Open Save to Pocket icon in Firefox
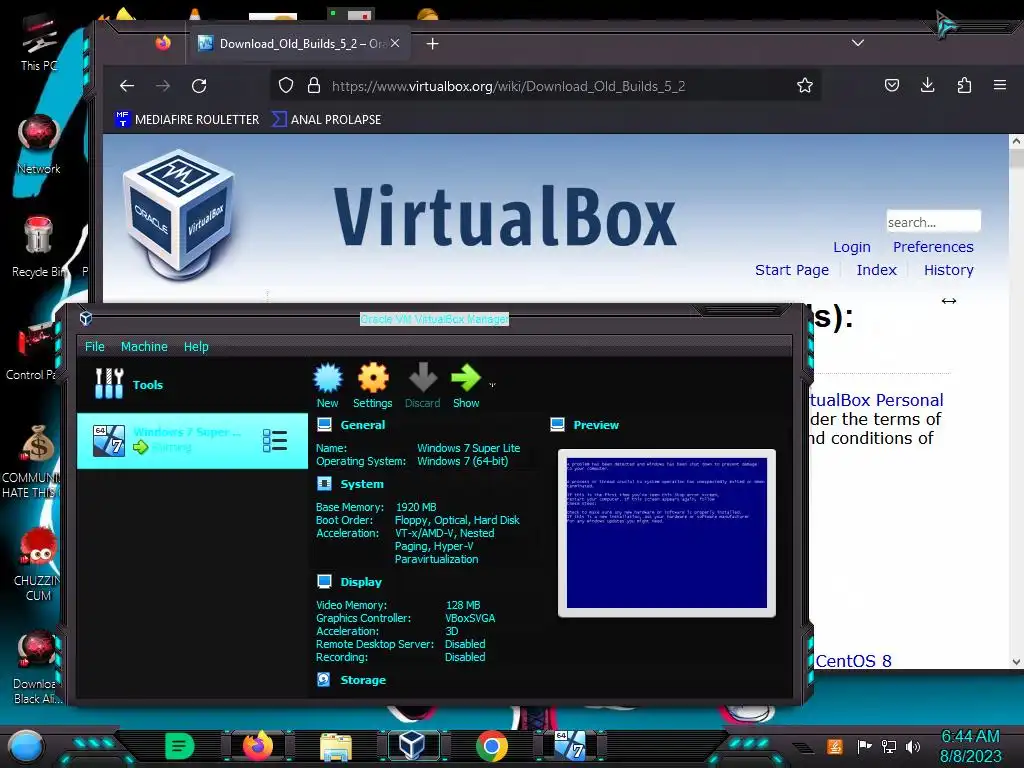The height and width of the screenshot is (768, 1024). point(892,86)
